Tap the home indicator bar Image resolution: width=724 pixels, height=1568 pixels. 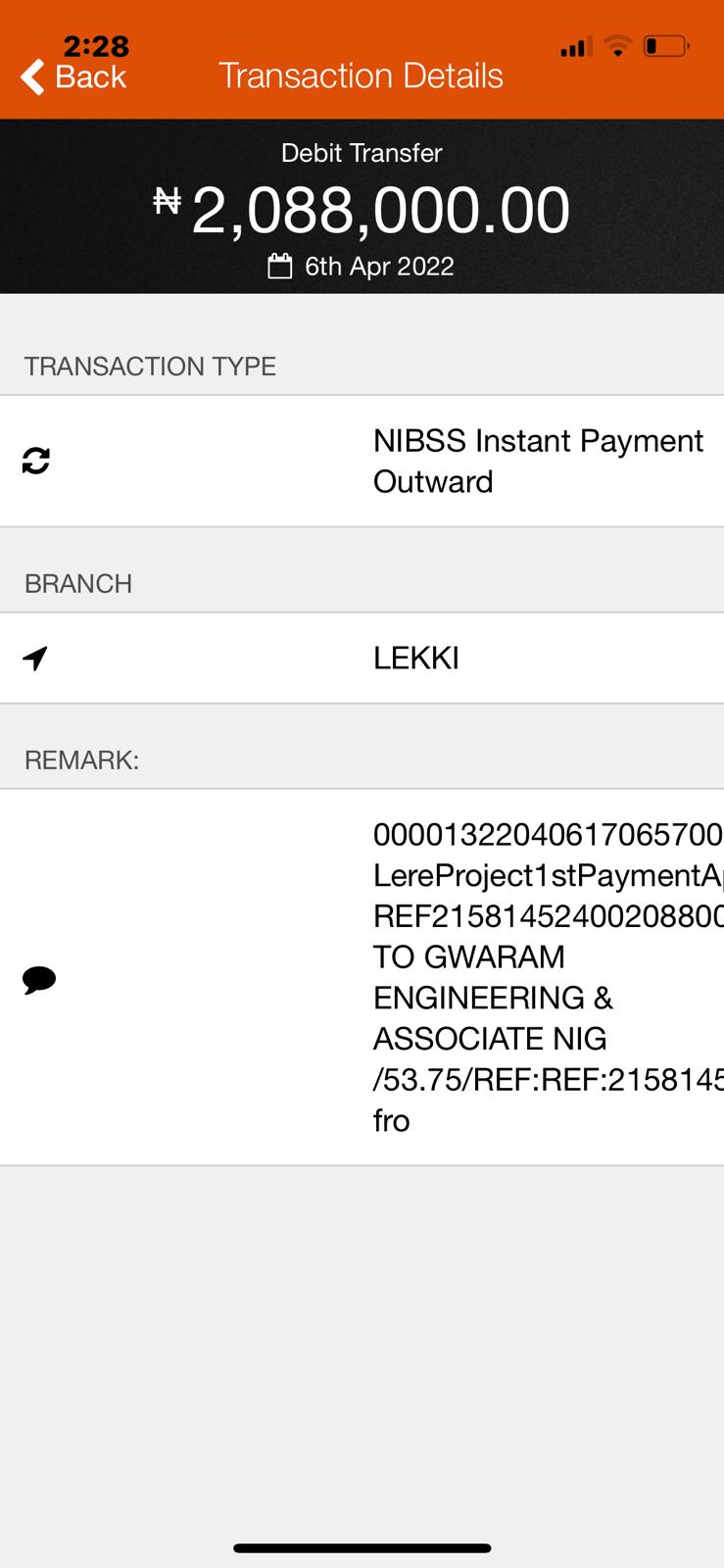click(362, 1548)
